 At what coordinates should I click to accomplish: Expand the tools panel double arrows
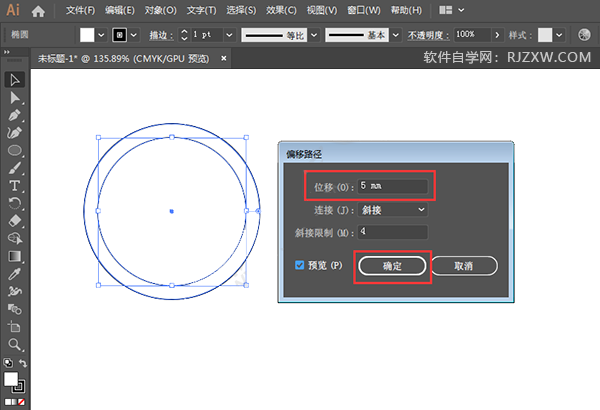[7, 52]
